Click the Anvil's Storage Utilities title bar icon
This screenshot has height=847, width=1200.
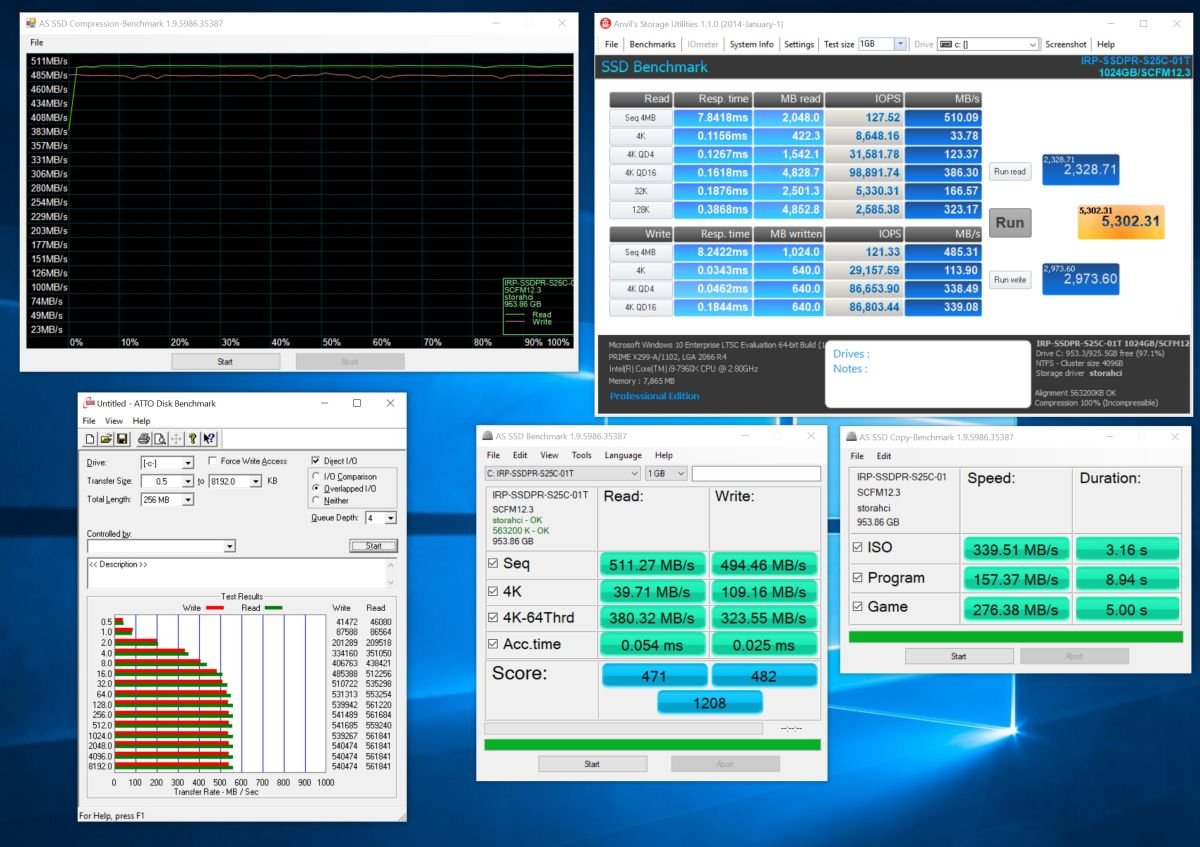[x=604, y=23]
